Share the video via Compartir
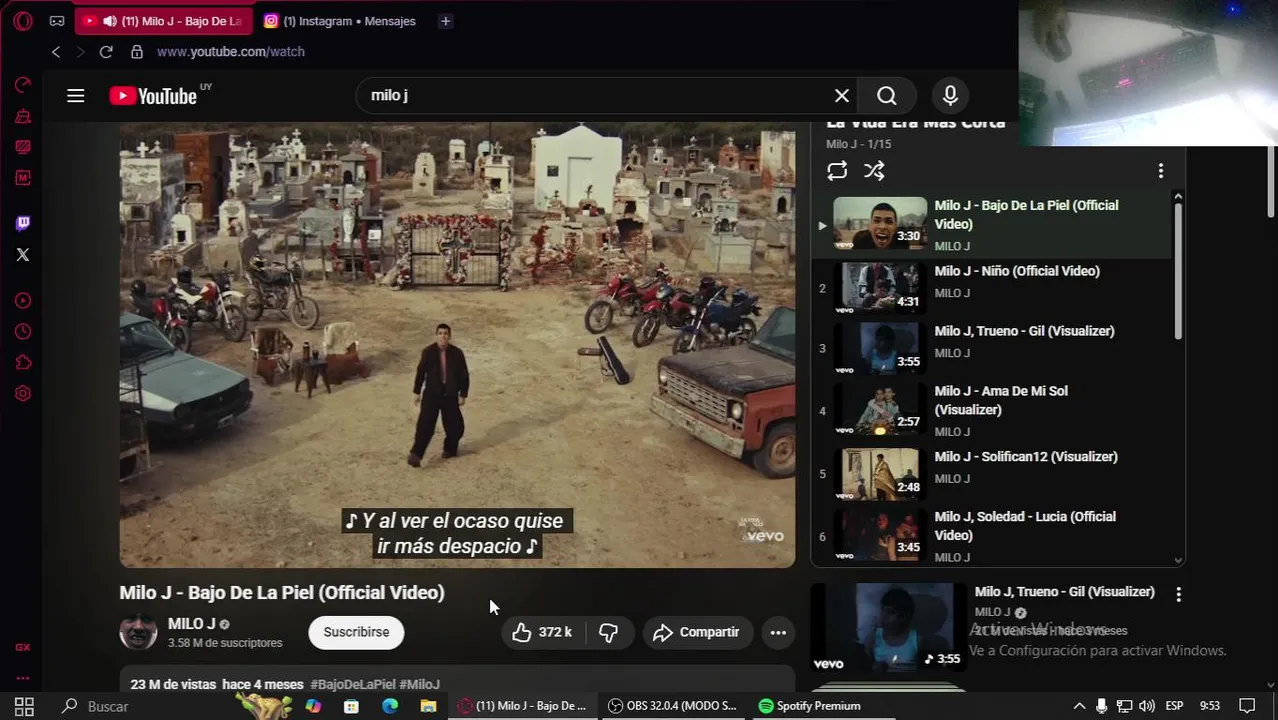Image resolution: width=1278 pixels, height=720 pixels. pos(697,632)
